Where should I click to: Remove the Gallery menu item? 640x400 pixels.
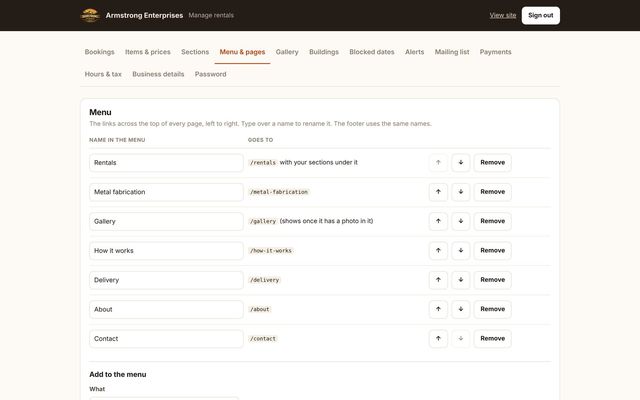coord(493,221)
